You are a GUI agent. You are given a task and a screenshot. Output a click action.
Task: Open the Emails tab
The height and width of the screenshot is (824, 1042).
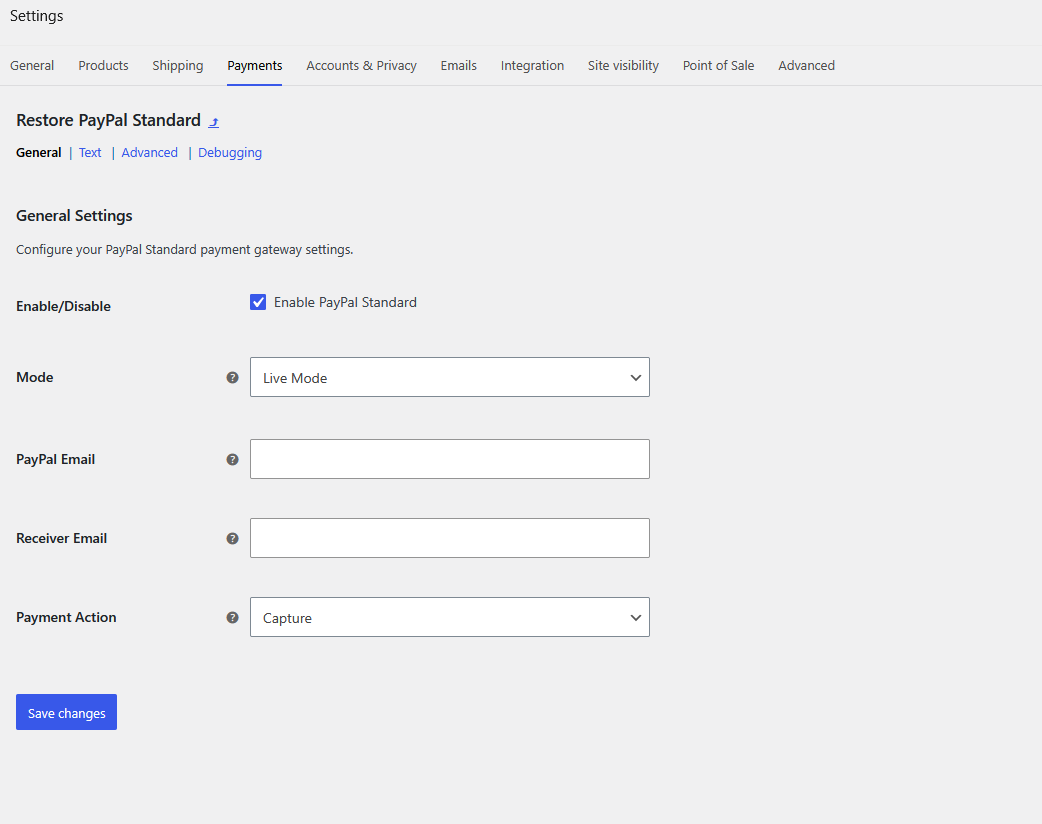[x=459, y=66]
